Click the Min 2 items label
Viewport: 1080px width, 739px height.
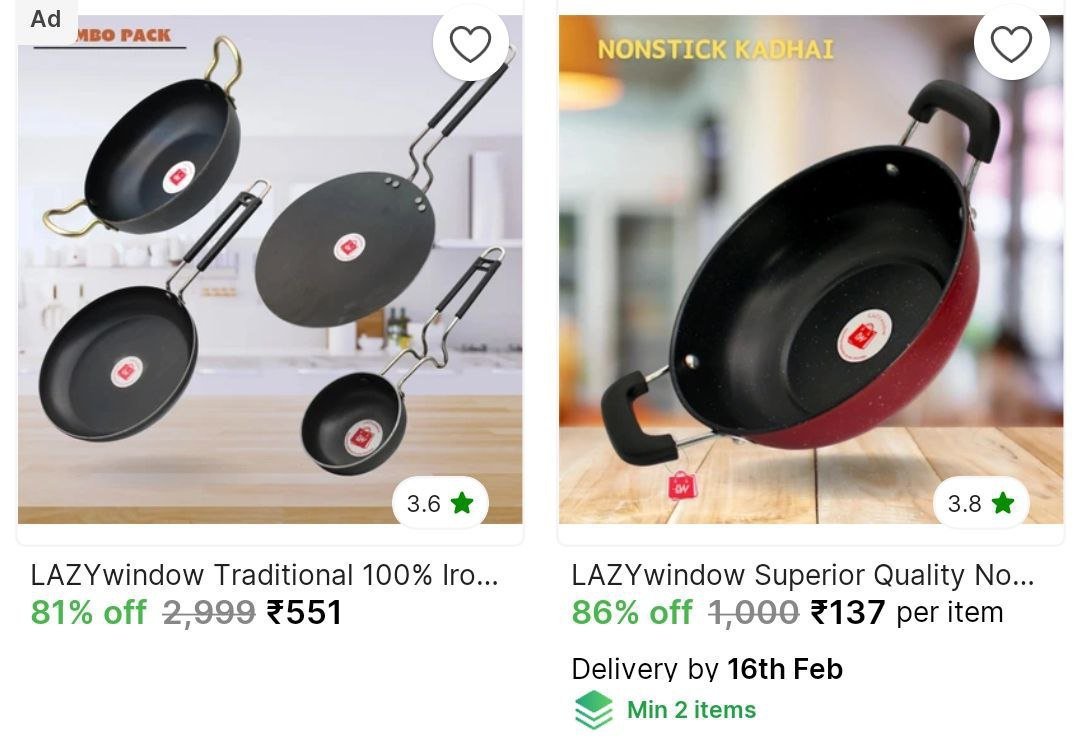point(691,710)
